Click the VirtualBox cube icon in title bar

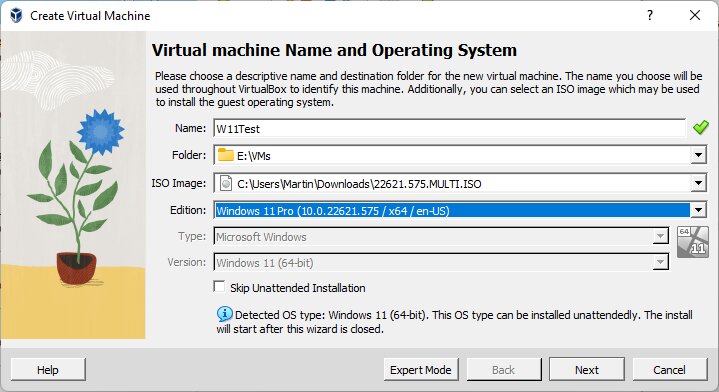point(16,15)
